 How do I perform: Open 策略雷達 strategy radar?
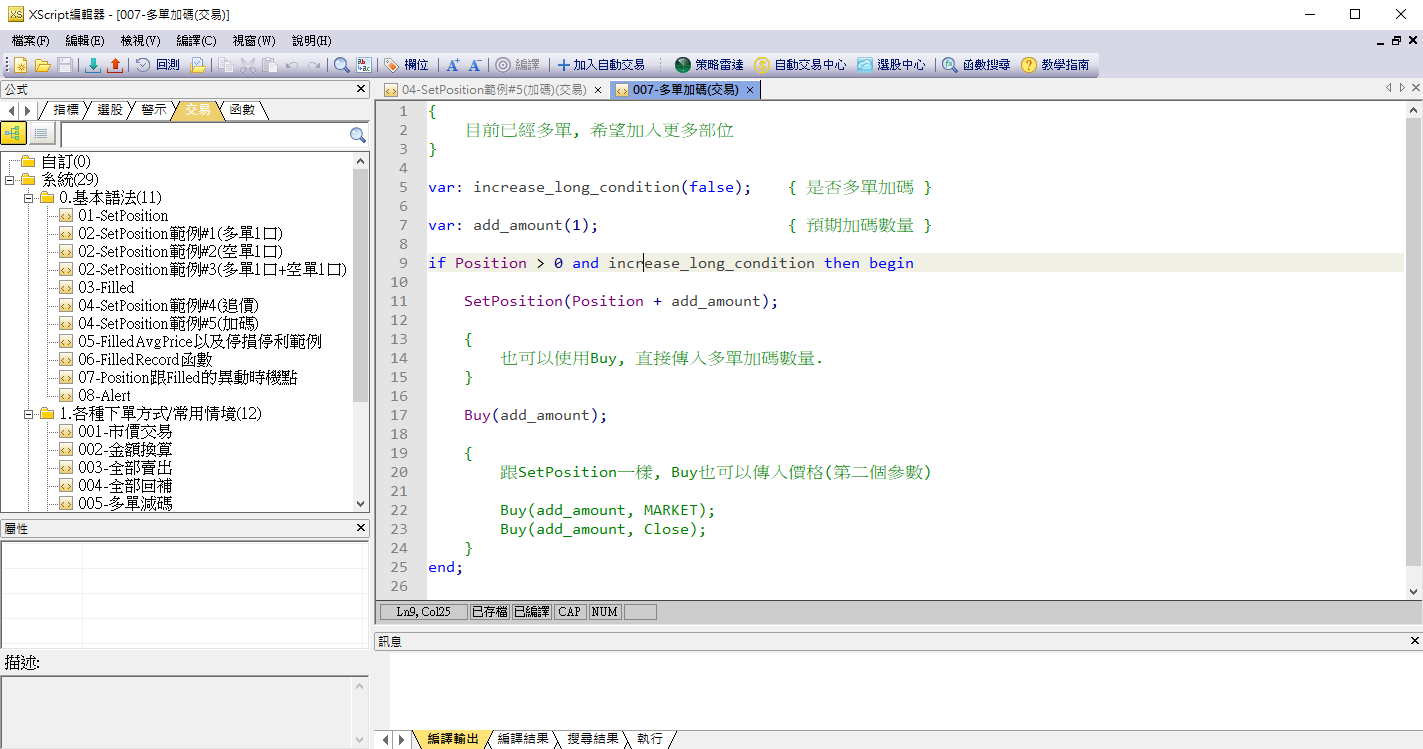click(709, 65)
